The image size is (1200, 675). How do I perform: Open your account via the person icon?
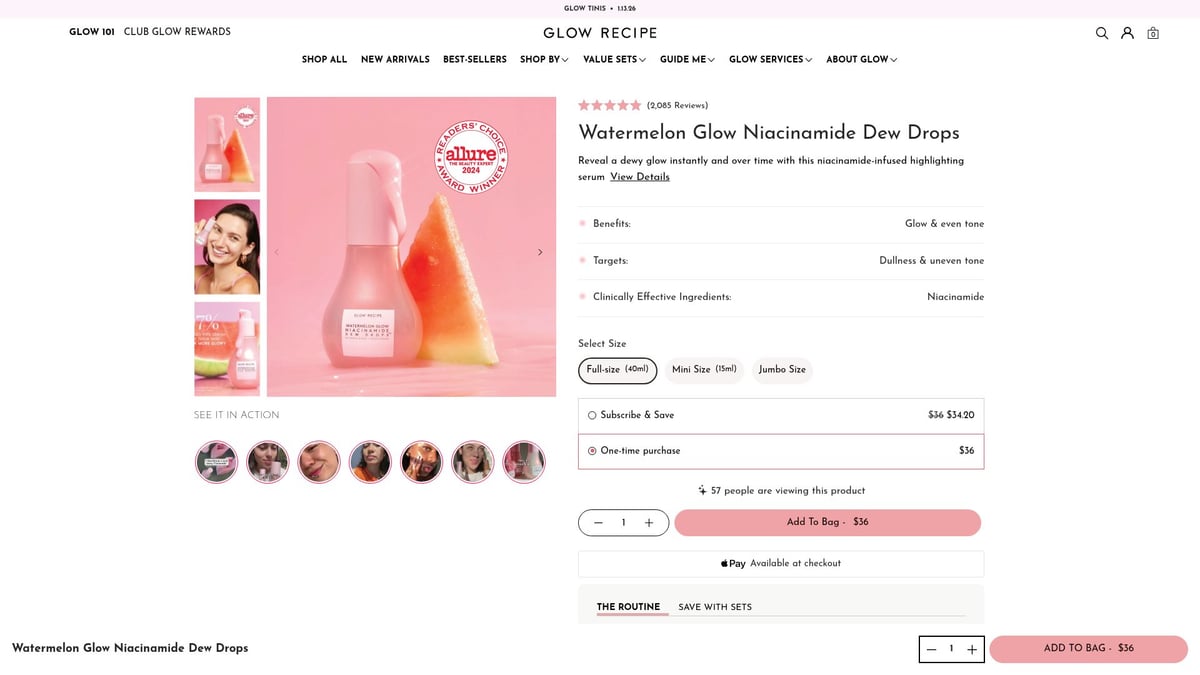1127,33
